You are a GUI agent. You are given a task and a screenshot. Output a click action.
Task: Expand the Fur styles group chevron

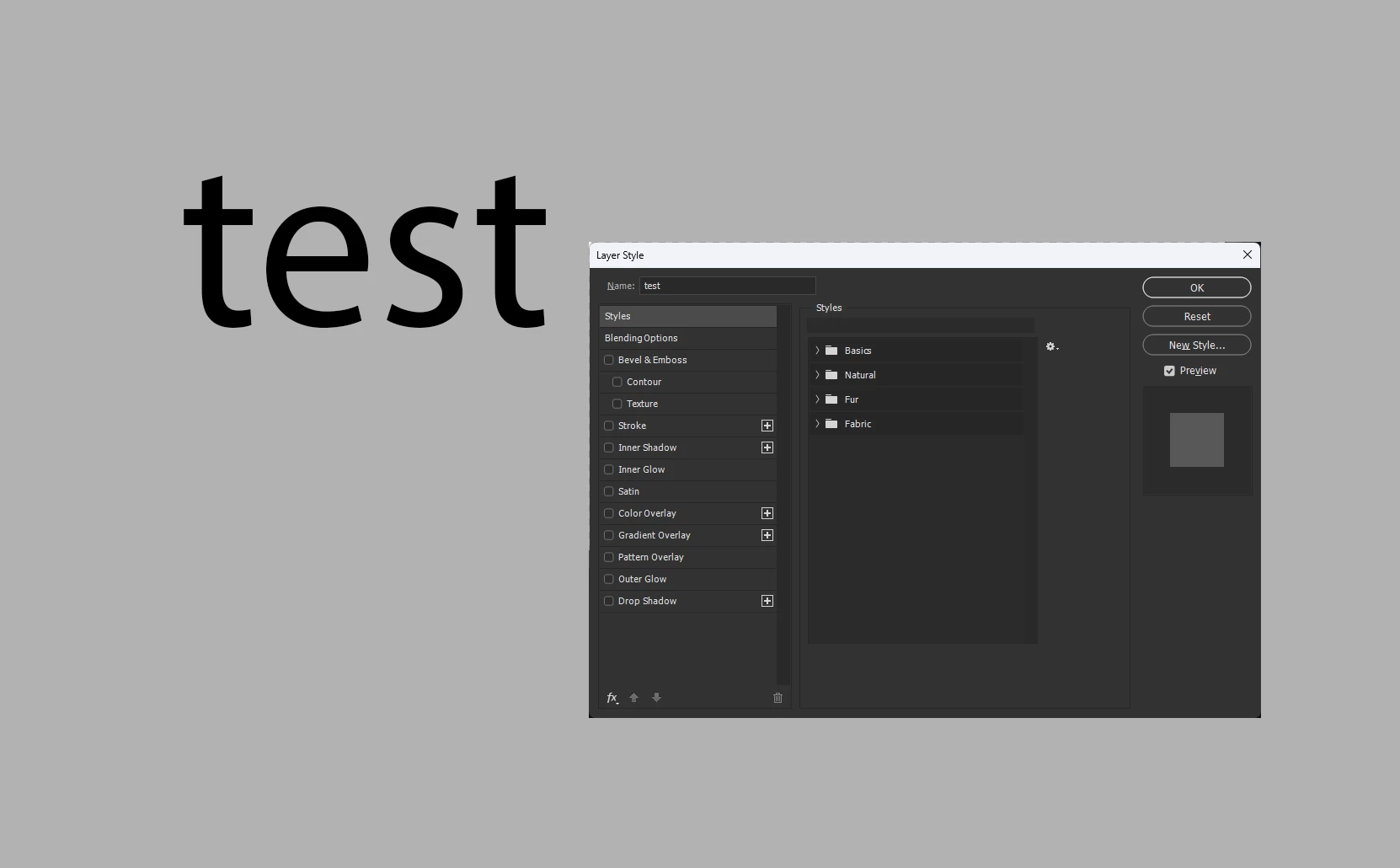(817, 399)
